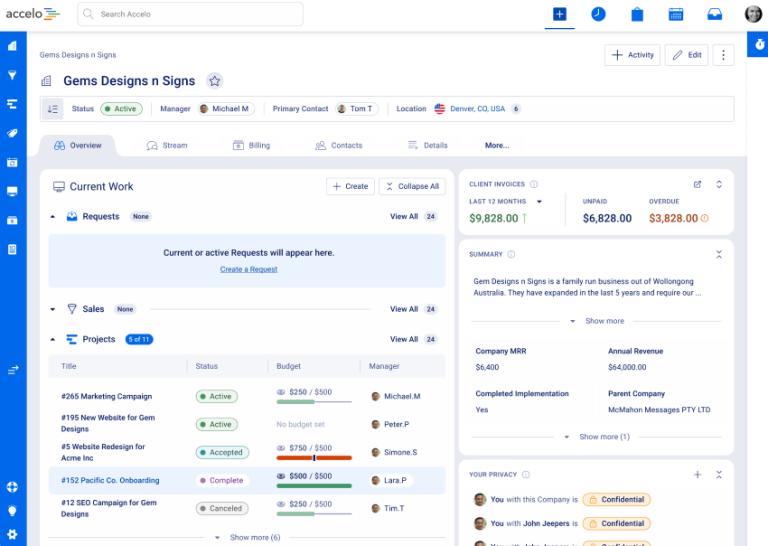Switch to the Billing tab
768x546 pixels.
tap(251, 145)
